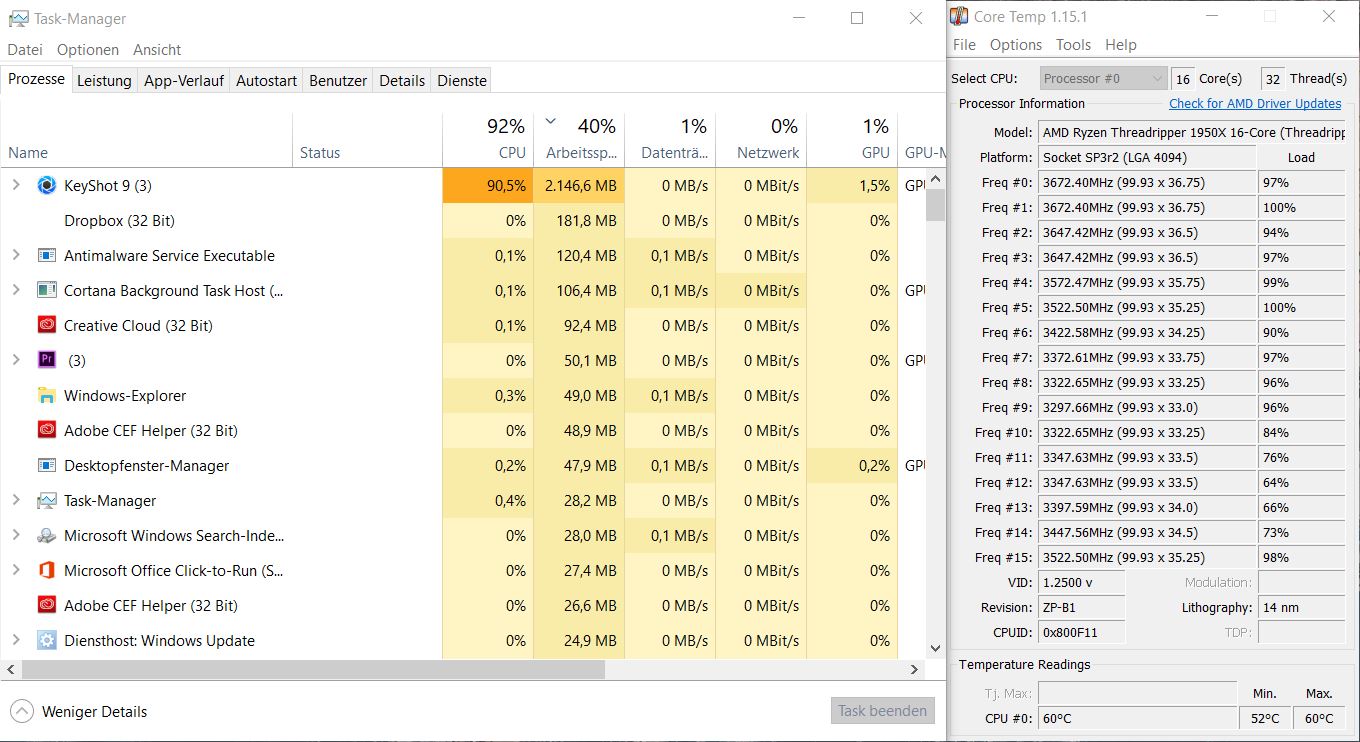Expand Diensthost: Windows Update row

click(16, 641)
